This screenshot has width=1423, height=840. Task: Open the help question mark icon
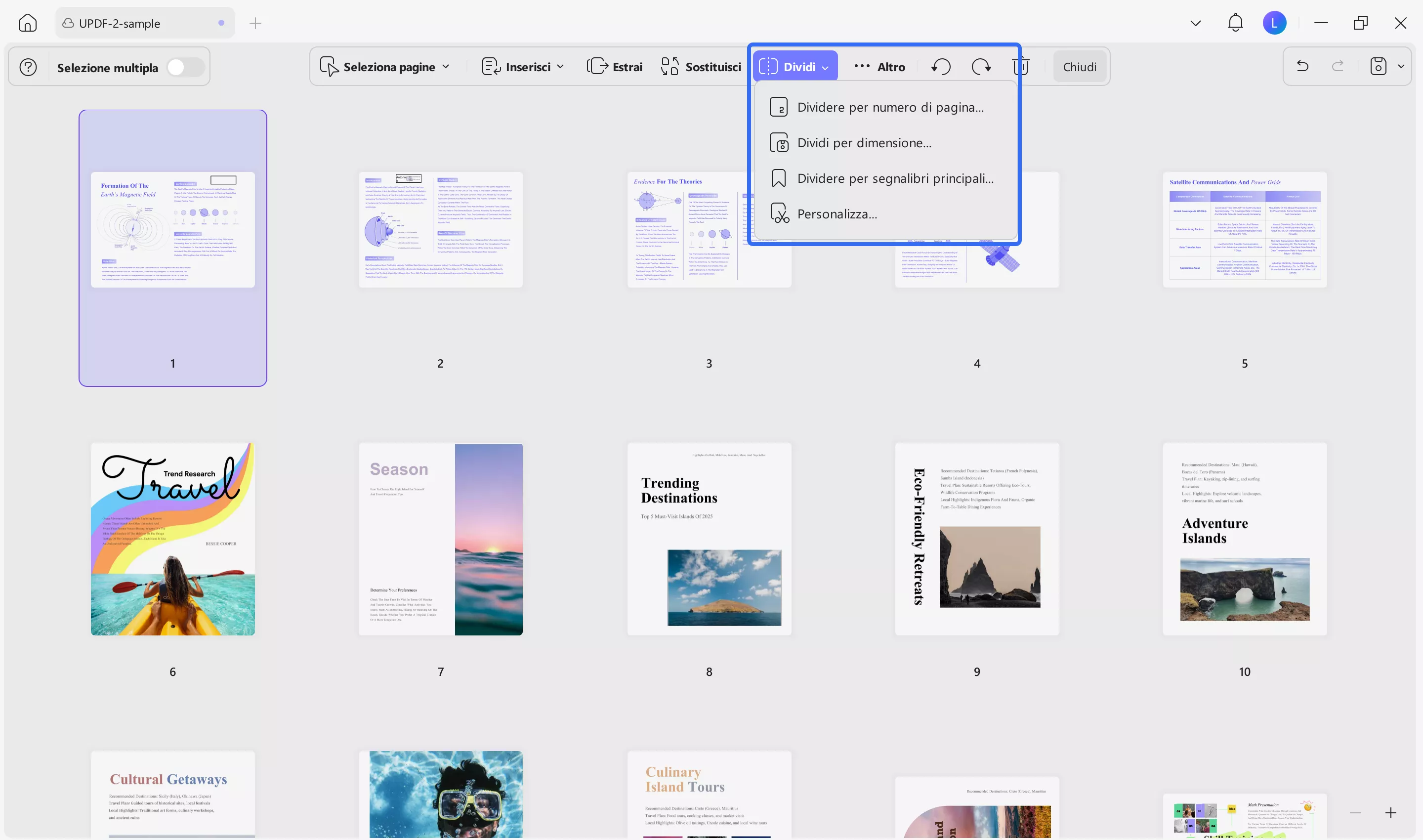pos(28,67)
